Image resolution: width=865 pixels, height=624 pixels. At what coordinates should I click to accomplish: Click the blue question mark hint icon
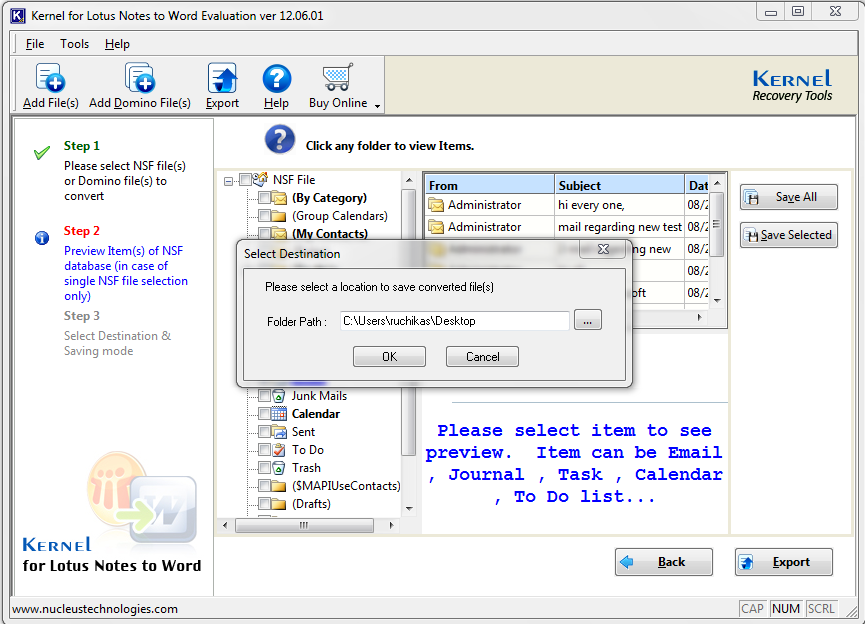280,140
